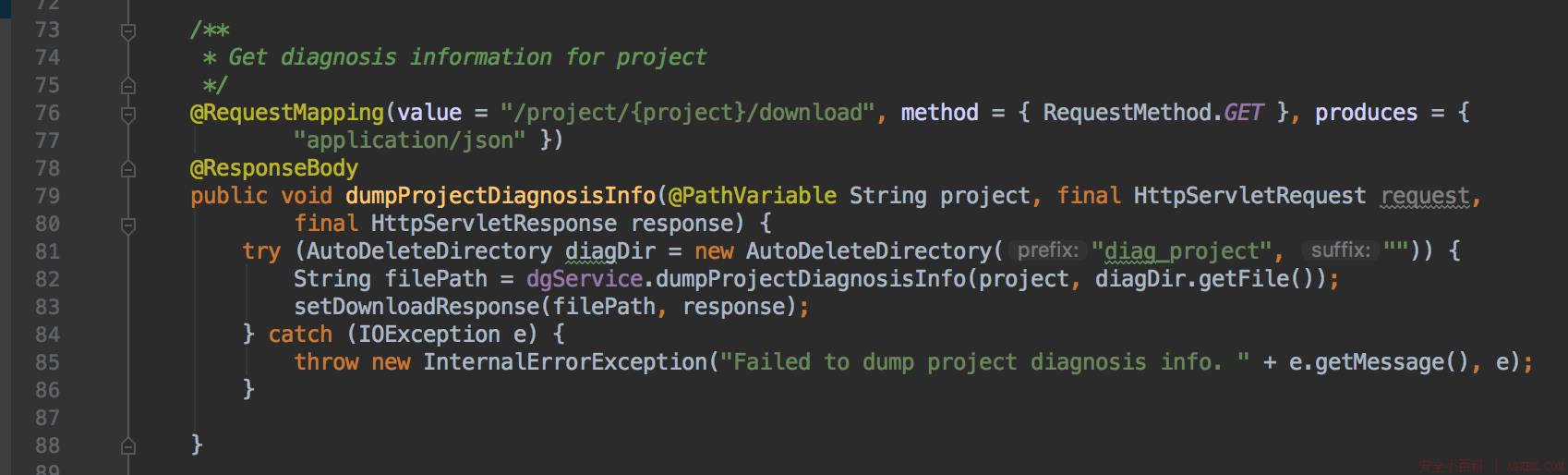This screenshot has width=1568, height=475.
Task: Collapse the Javadoc comment fold marker at line 73
Action: click(128, 32)
